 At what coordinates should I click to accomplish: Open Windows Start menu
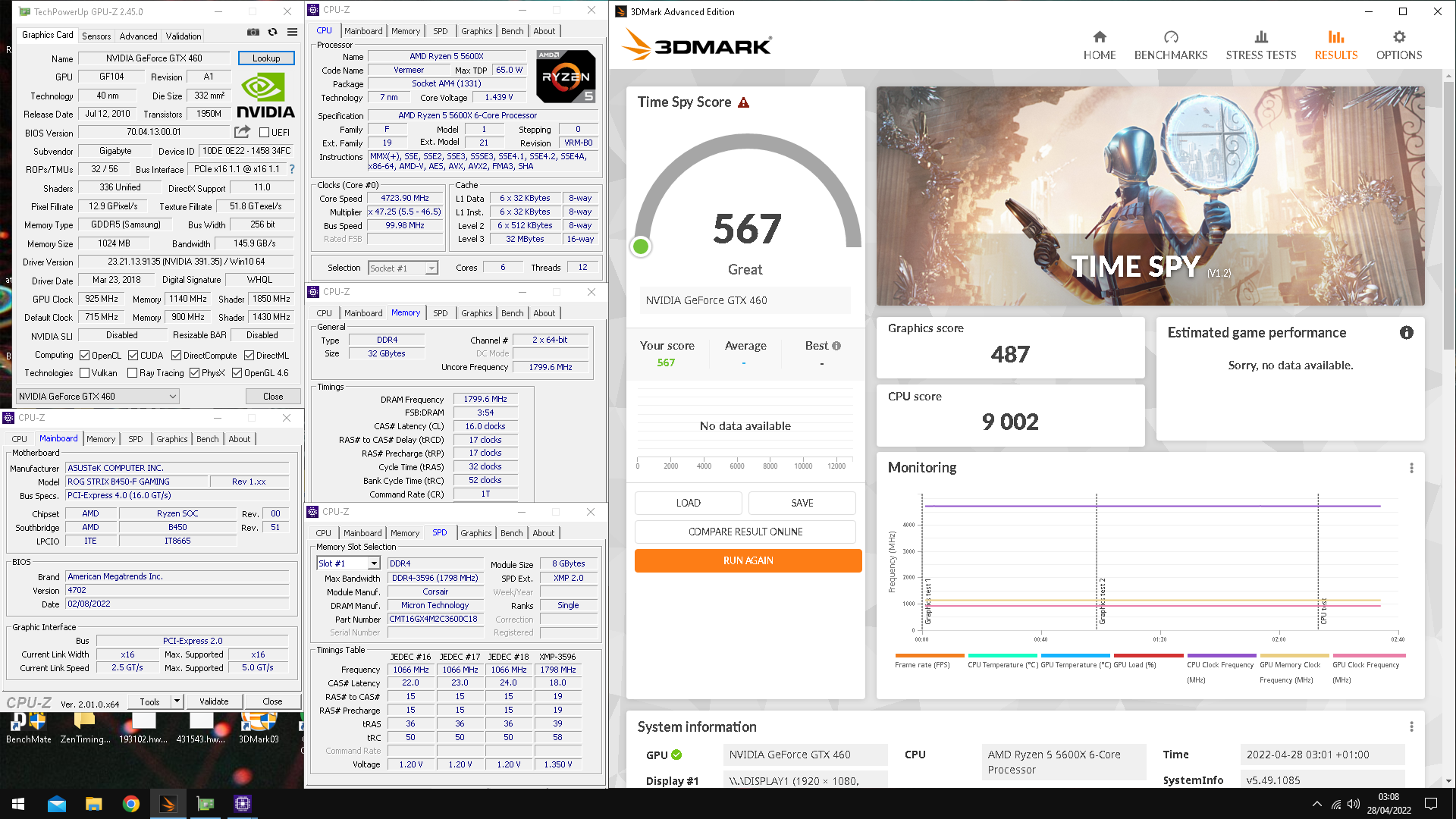click(x=18, y=804)
